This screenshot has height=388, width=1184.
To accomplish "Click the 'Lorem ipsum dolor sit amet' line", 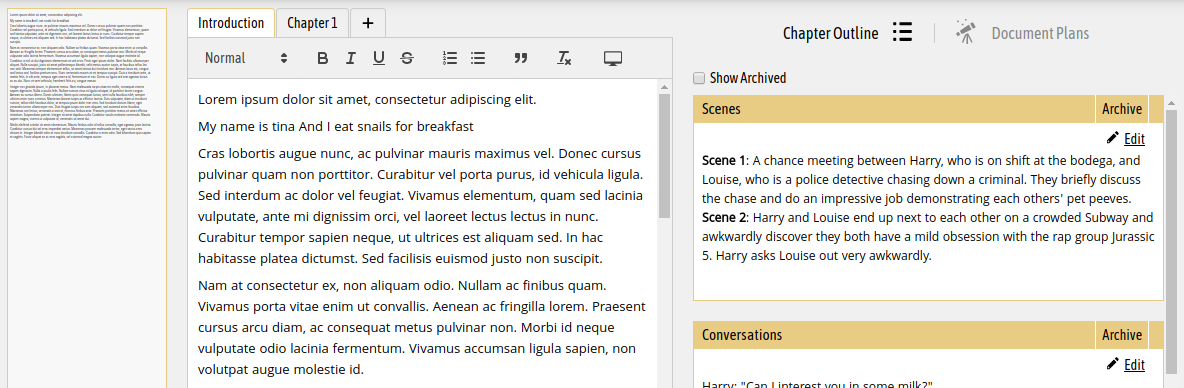I will click(x=367, y=99).
